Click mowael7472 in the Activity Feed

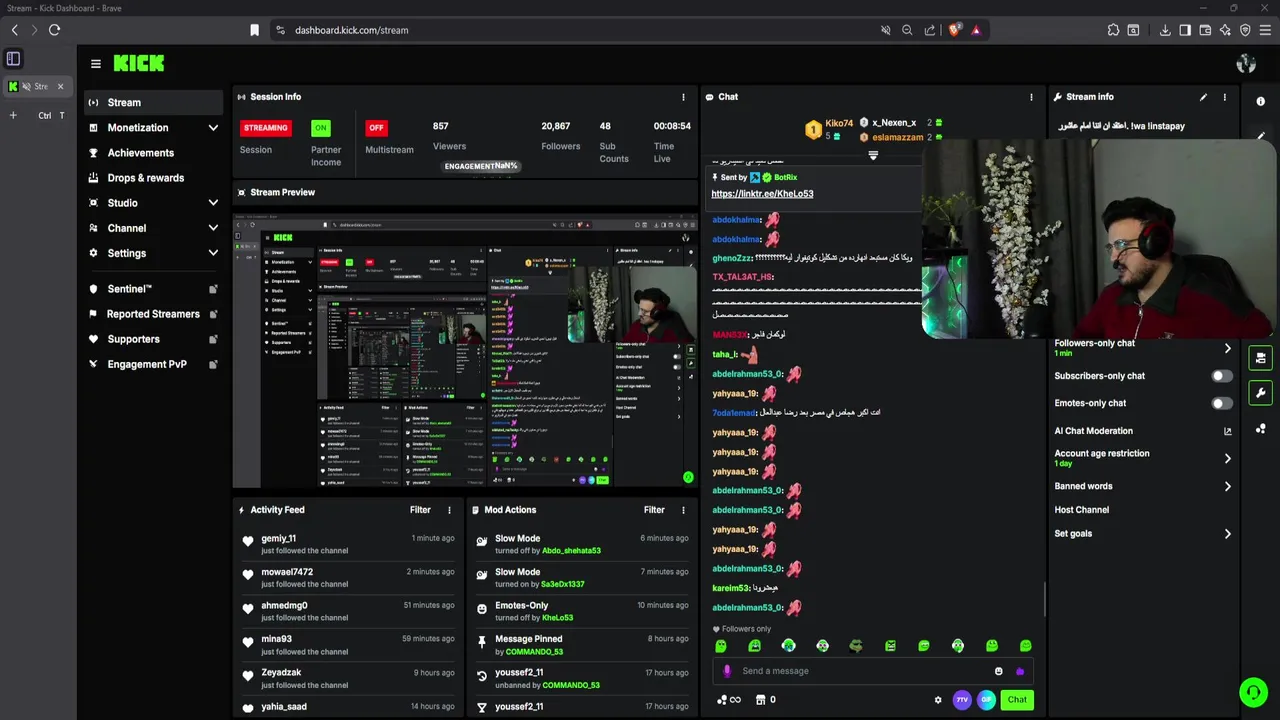(287, 572)
